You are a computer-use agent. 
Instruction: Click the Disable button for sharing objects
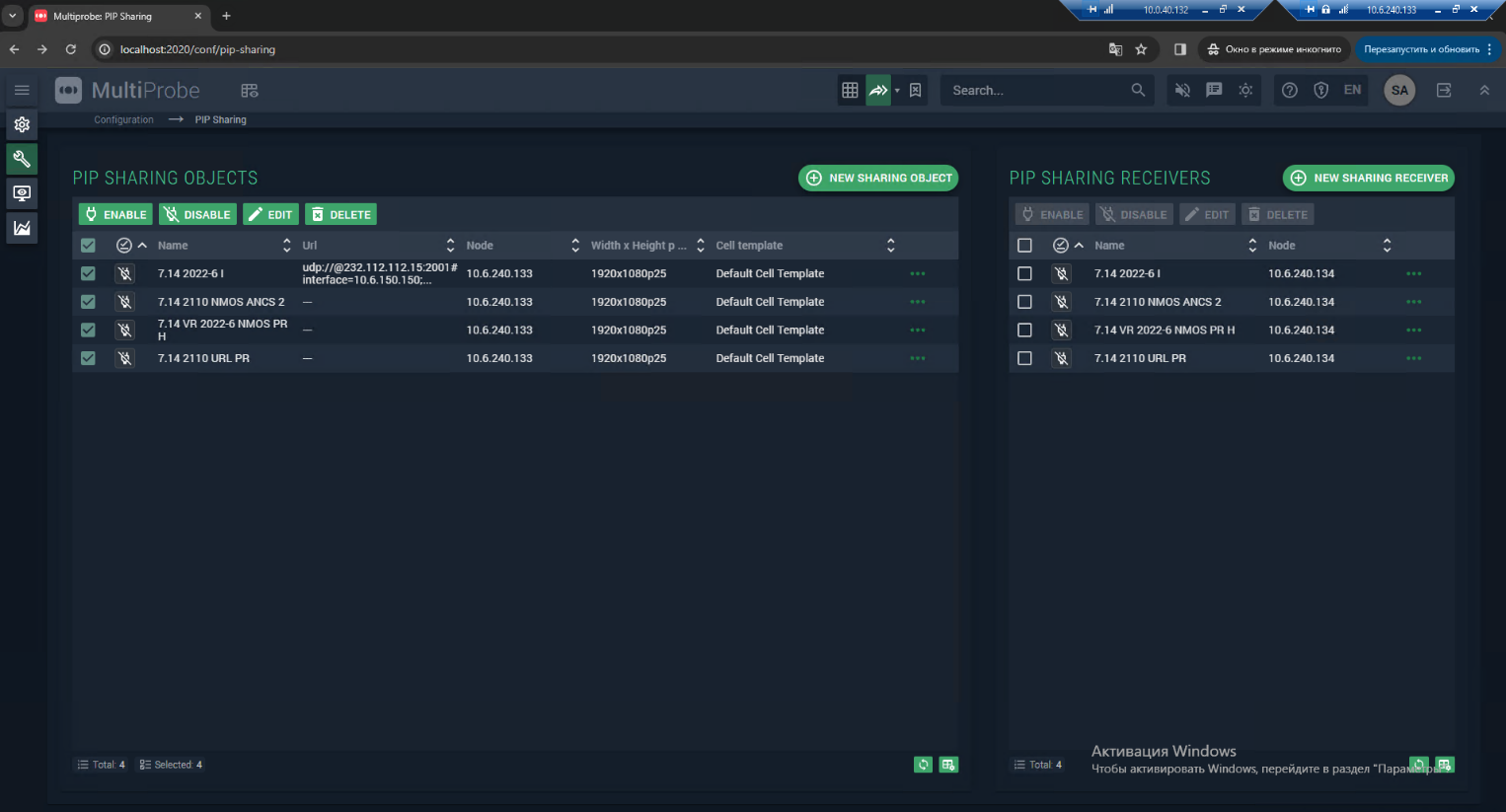[x=197, y=214]
